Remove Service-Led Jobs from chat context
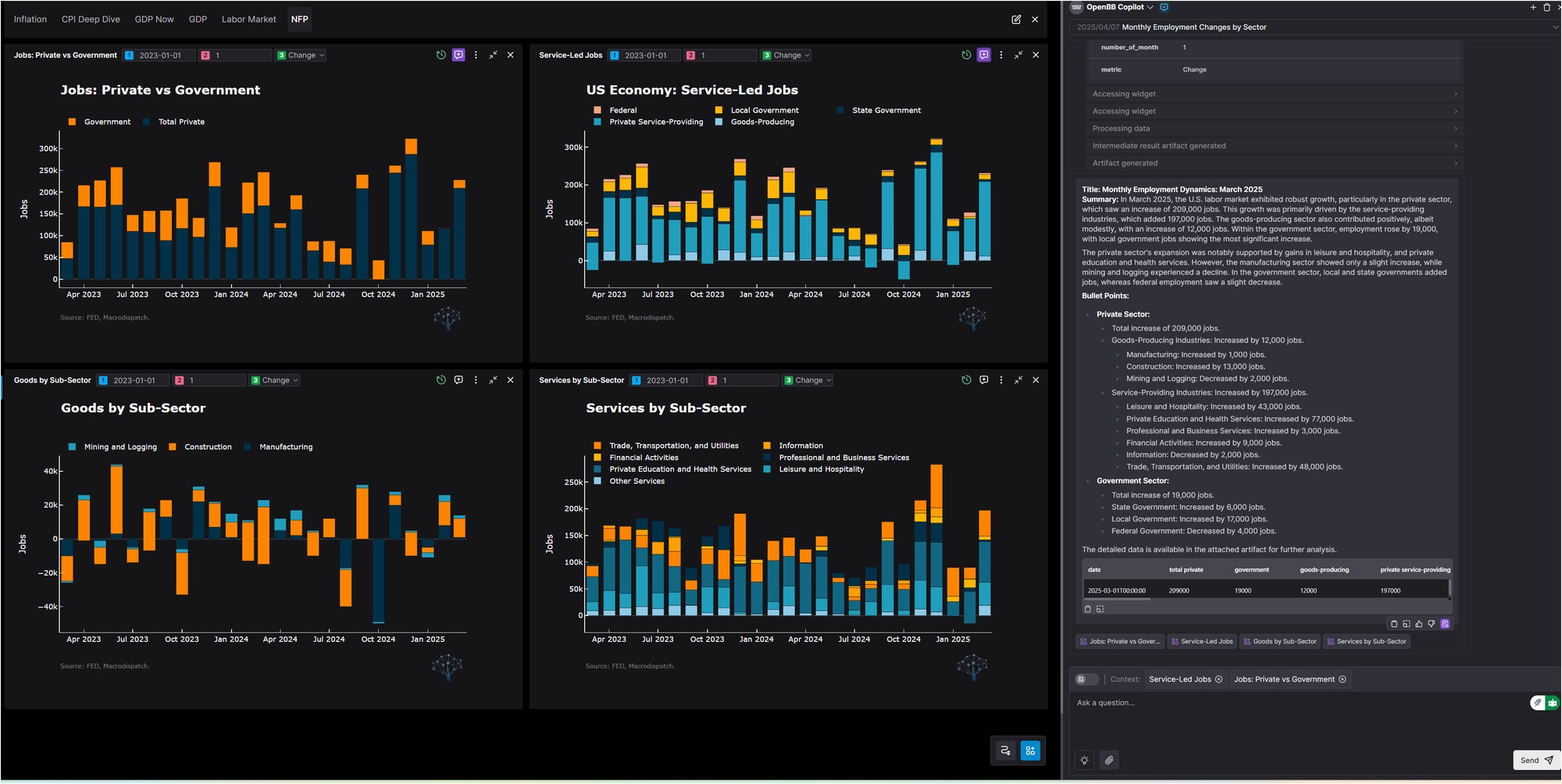 point(1218,679)
